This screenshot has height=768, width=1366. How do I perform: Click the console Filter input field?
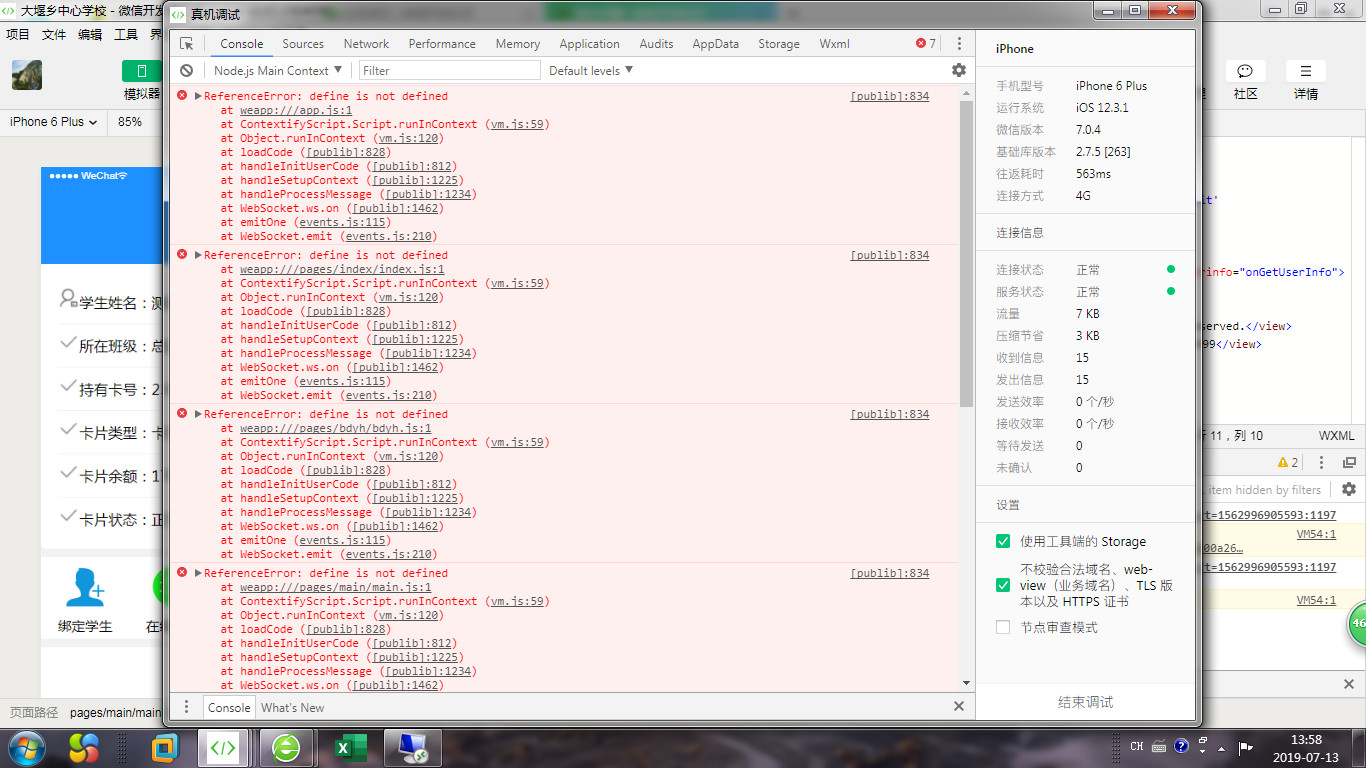[449, 71]
